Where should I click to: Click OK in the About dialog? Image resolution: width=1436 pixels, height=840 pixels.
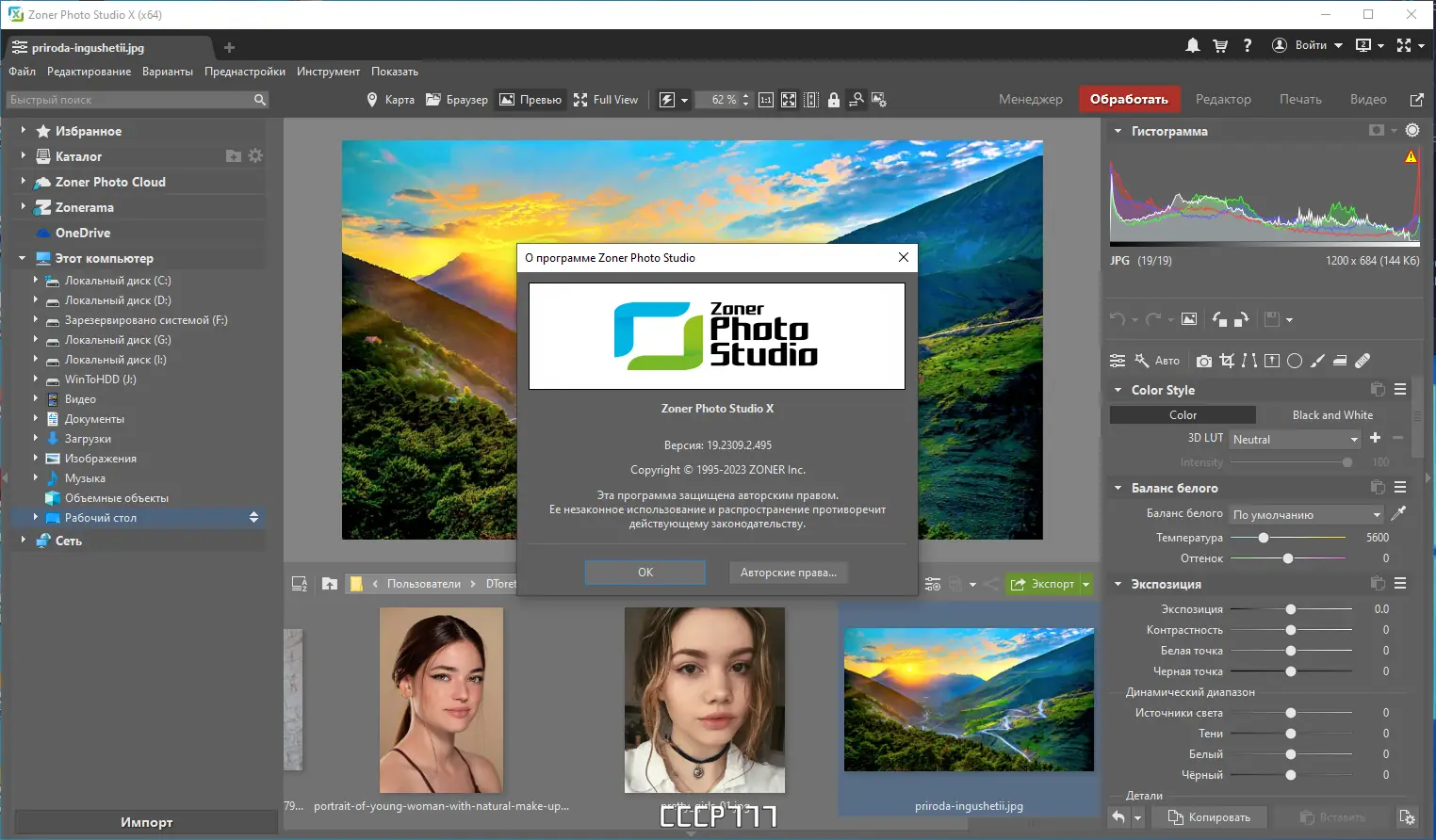[x=645, y=573]
